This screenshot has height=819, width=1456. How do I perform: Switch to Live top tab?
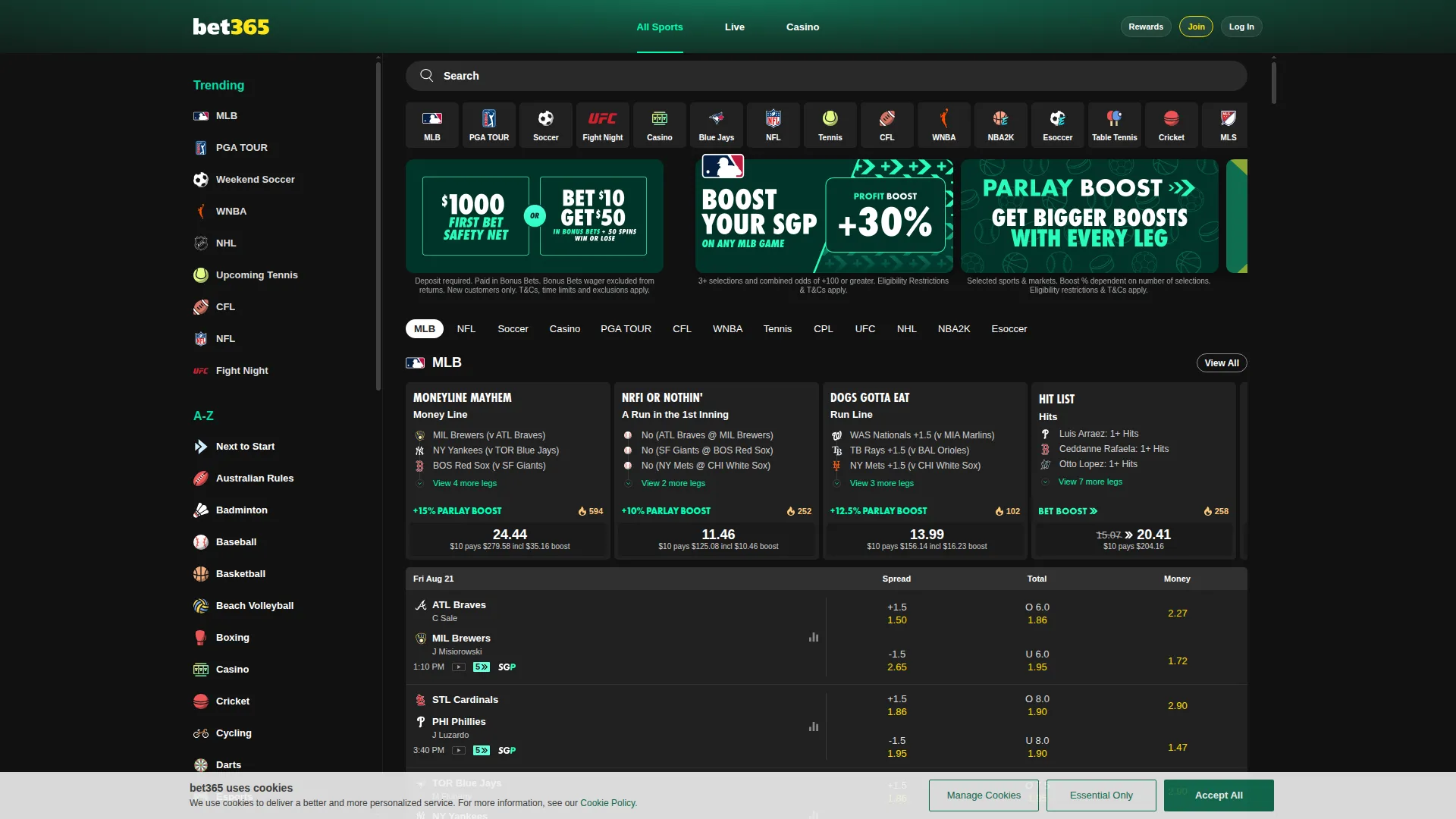[735, 27]
